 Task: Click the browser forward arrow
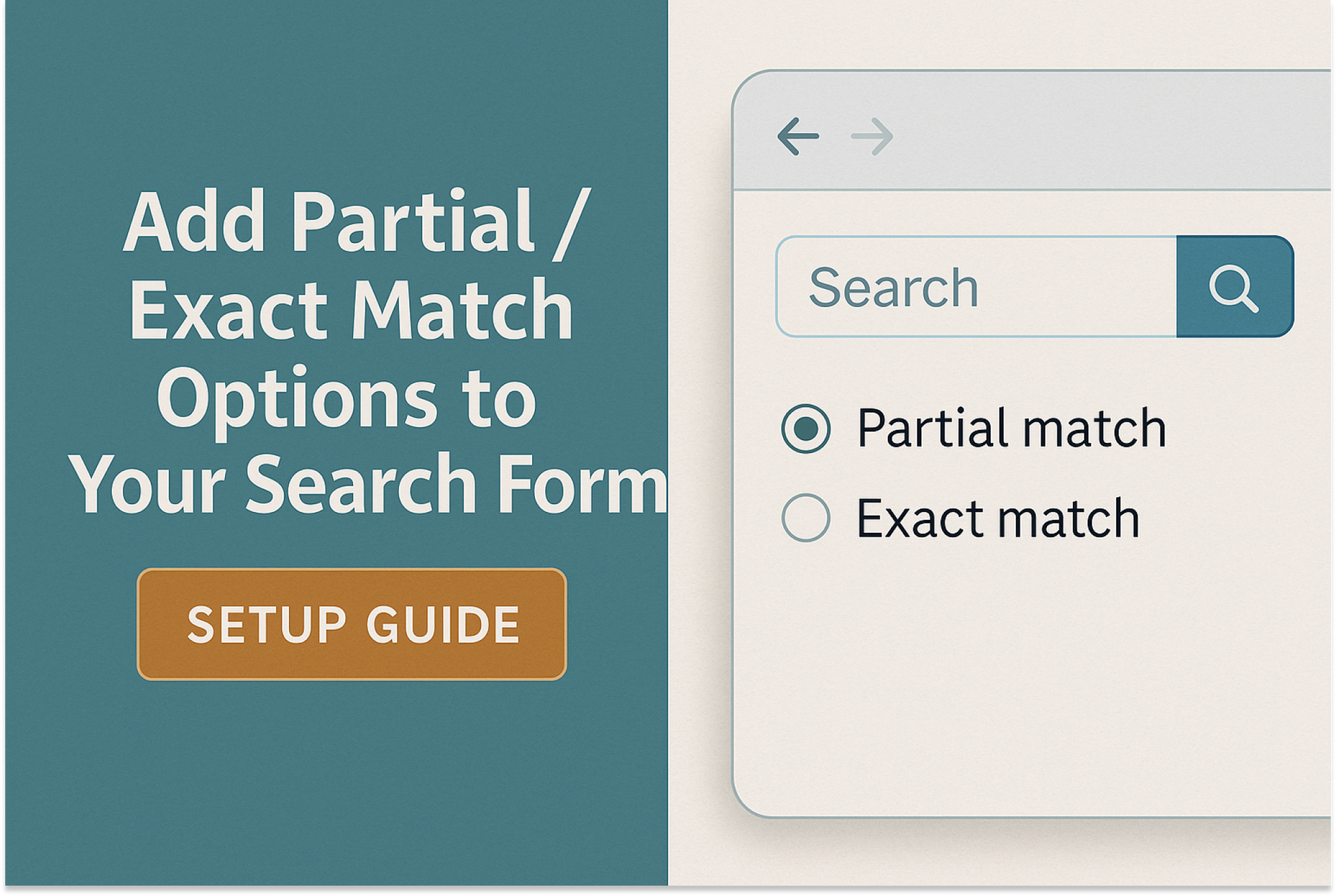point(872,136)
